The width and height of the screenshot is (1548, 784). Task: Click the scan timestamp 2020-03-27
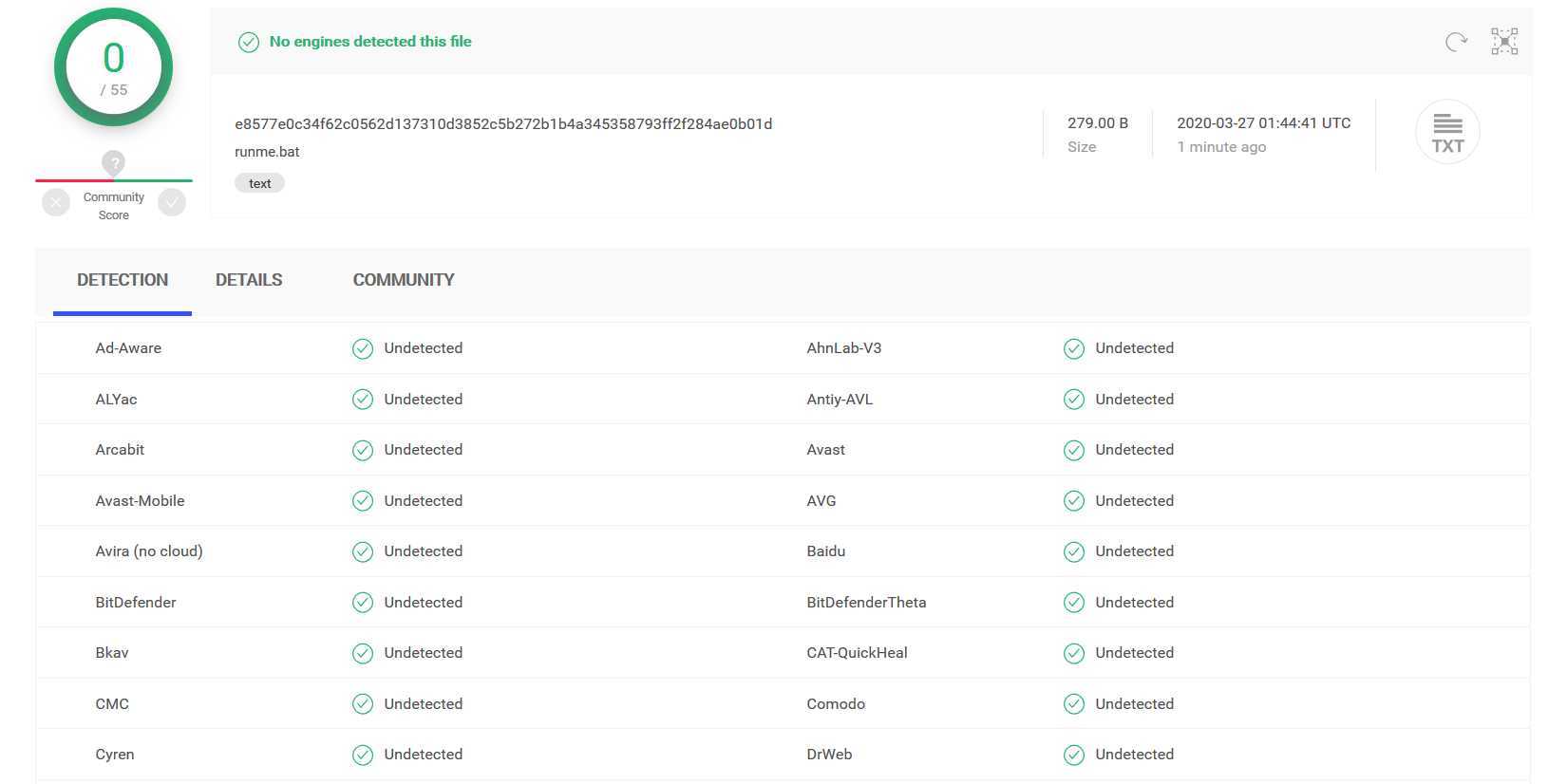click(x=1263, y=123)
